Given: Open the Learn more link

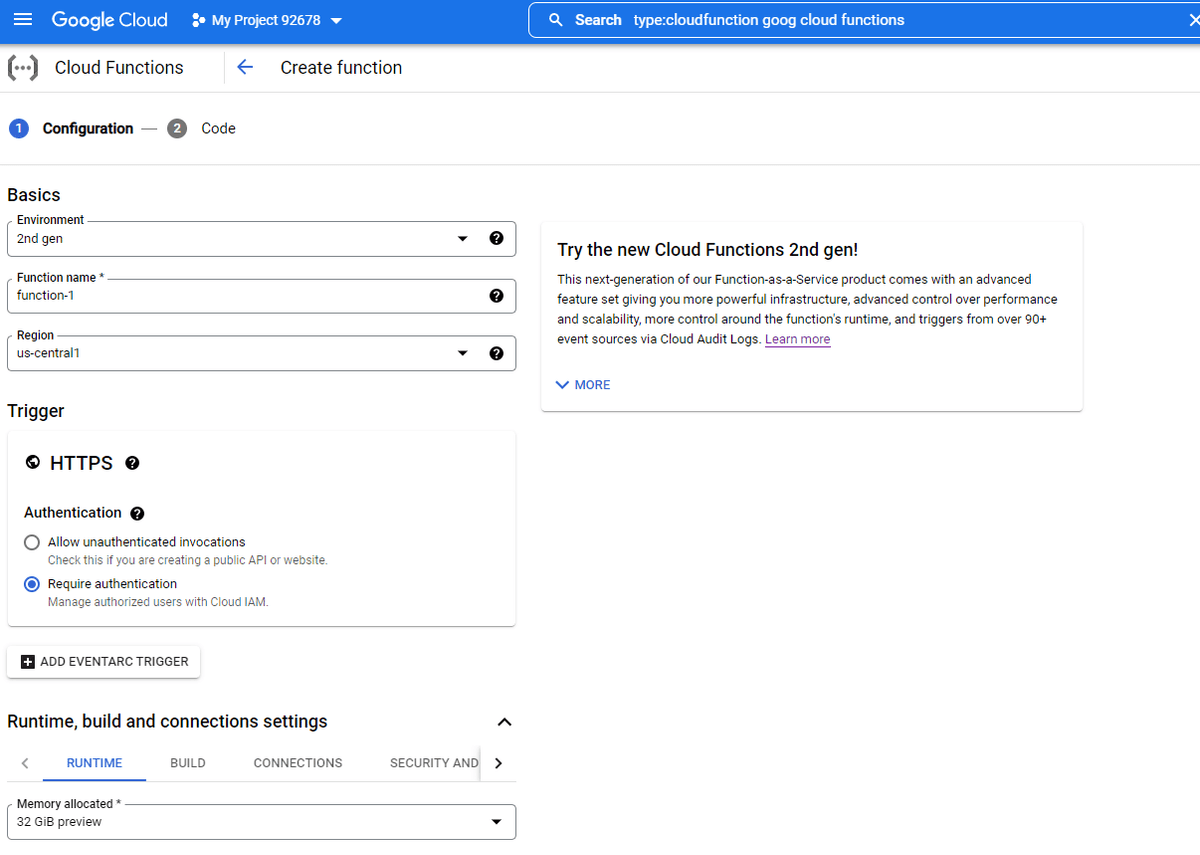Looking at the screenshot, I should pos(797,339).
